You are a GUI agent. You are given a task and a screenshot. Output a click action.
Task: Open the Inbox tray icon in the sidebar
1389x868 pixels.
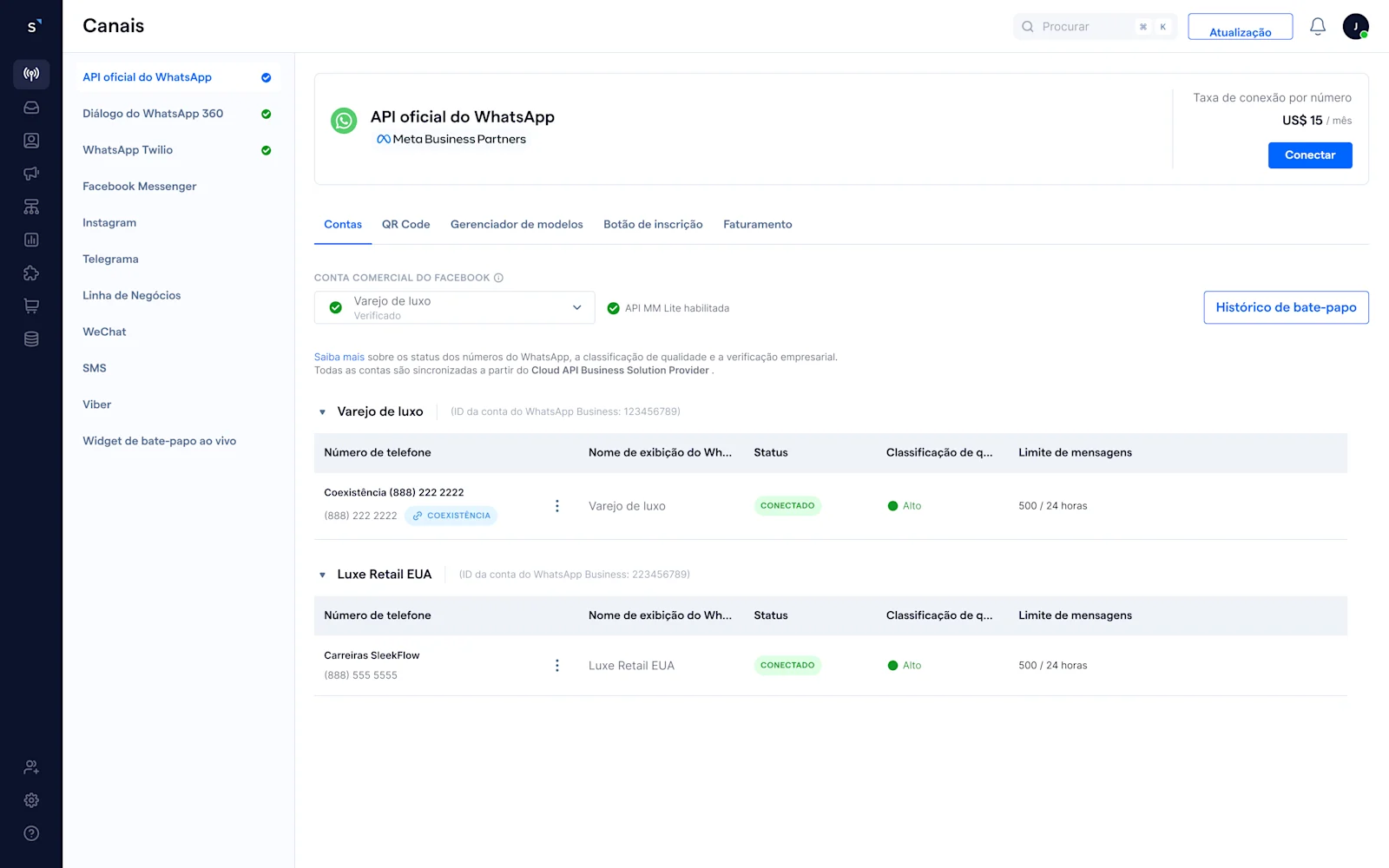pos(31,108)
